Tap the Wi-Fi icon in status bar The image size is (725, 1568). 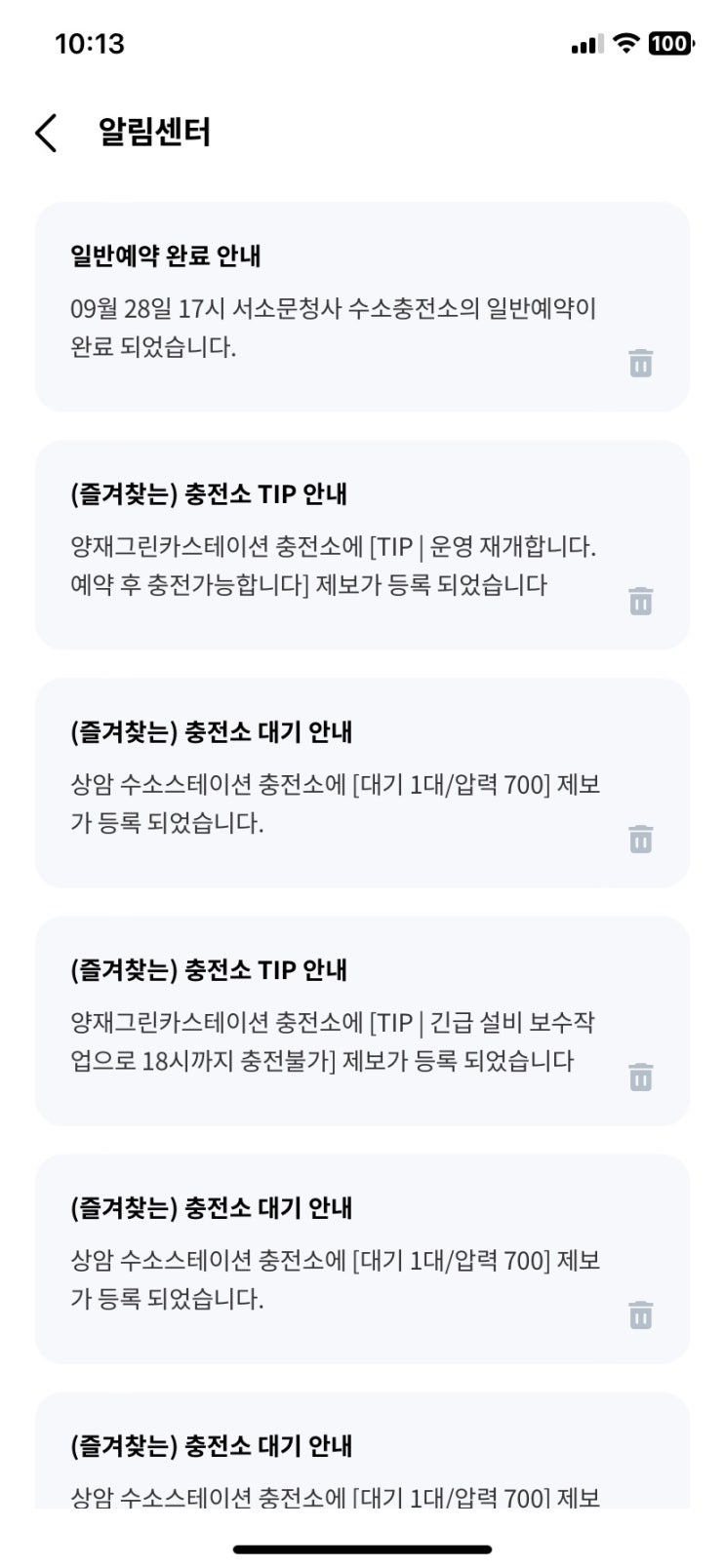[x=626, y=43]
